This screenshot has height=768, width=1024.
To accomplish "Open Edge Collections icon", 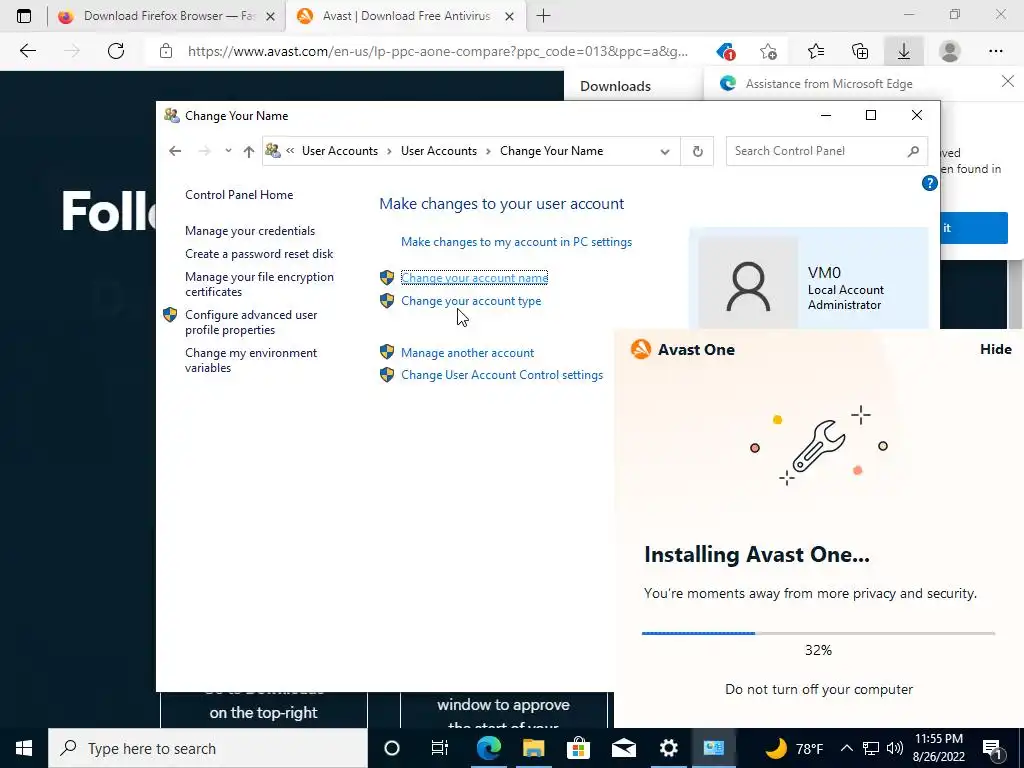I will [860, 51].
